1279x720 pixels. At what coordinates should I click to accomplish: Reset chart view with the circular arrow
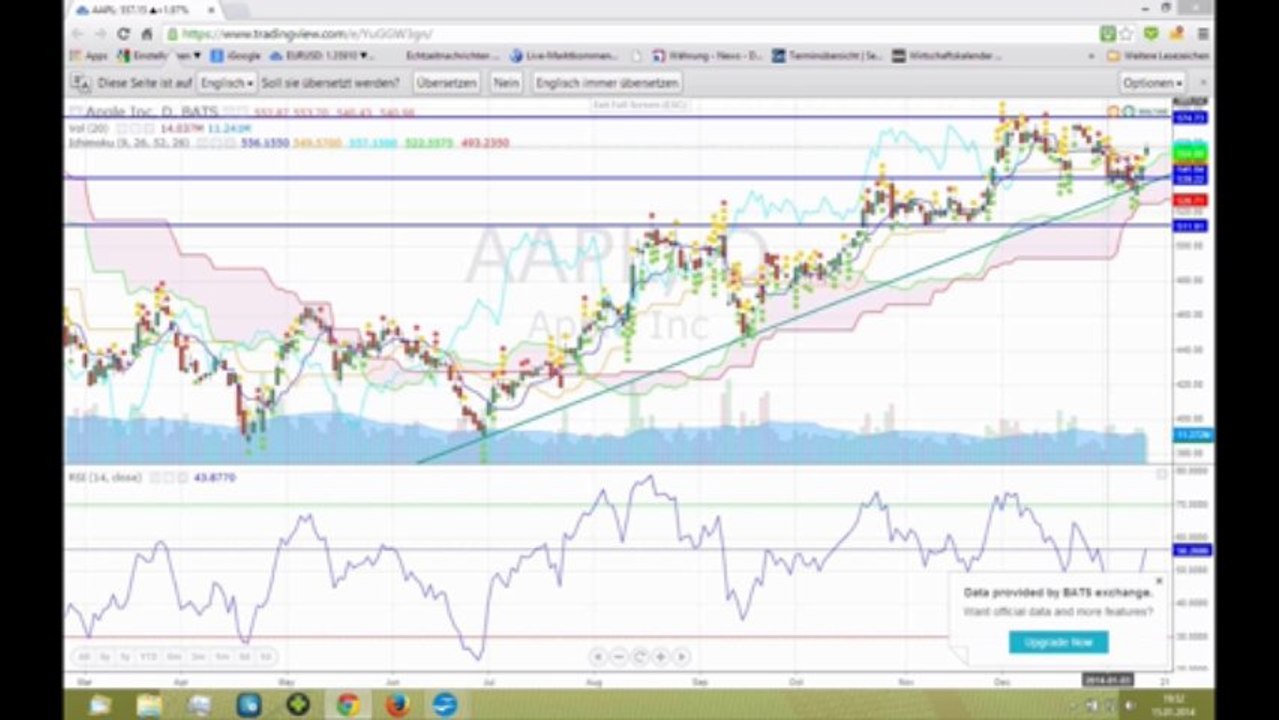coord(639,657)
